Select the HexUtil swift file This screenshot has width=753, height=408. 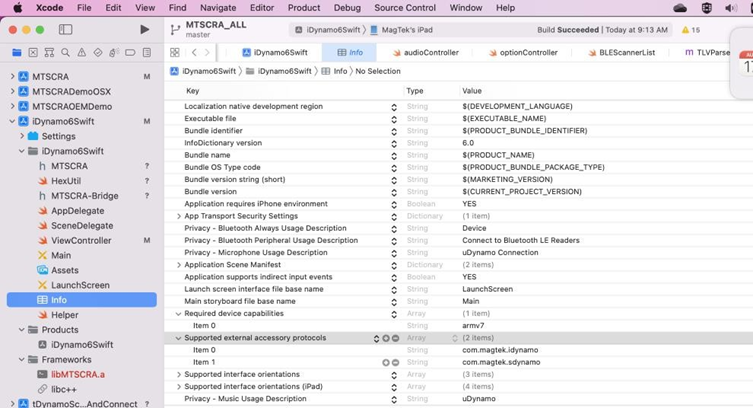tap(66, 181)
